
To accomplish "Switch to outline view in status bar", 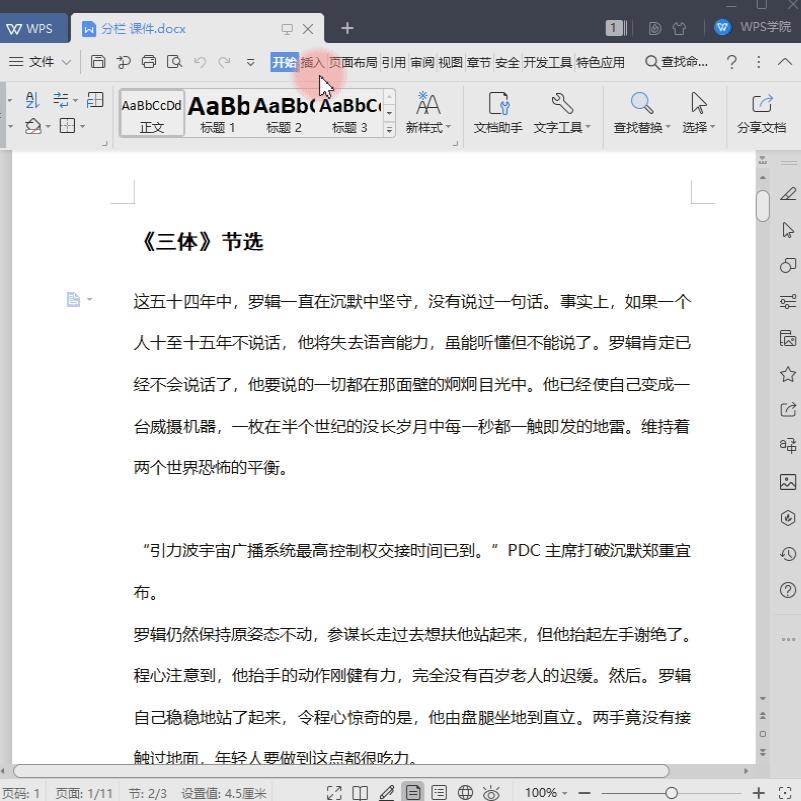I will point(437,790).
